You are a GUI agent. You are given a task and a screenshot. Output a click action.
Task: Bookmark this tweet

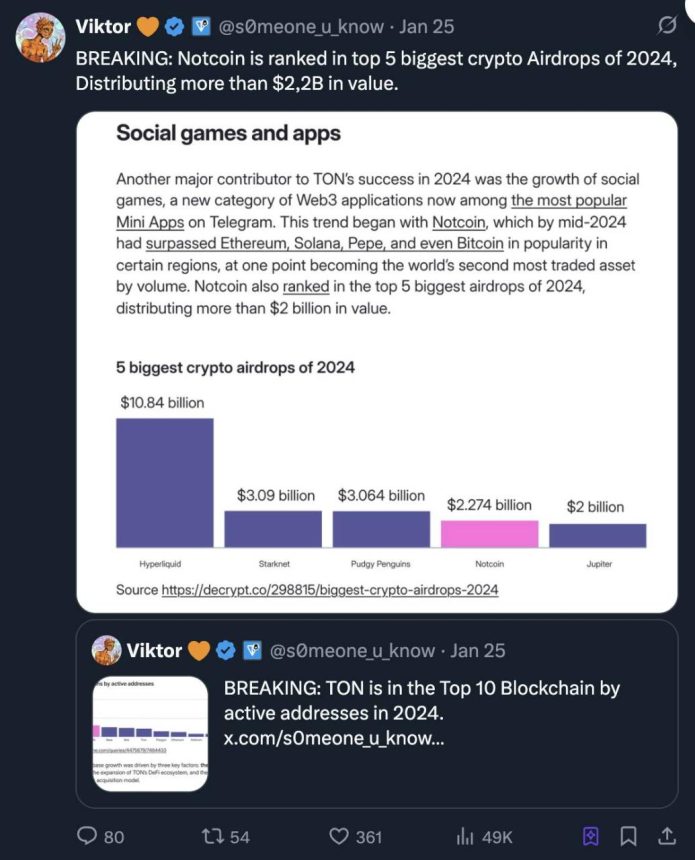[x=628, y=835]
